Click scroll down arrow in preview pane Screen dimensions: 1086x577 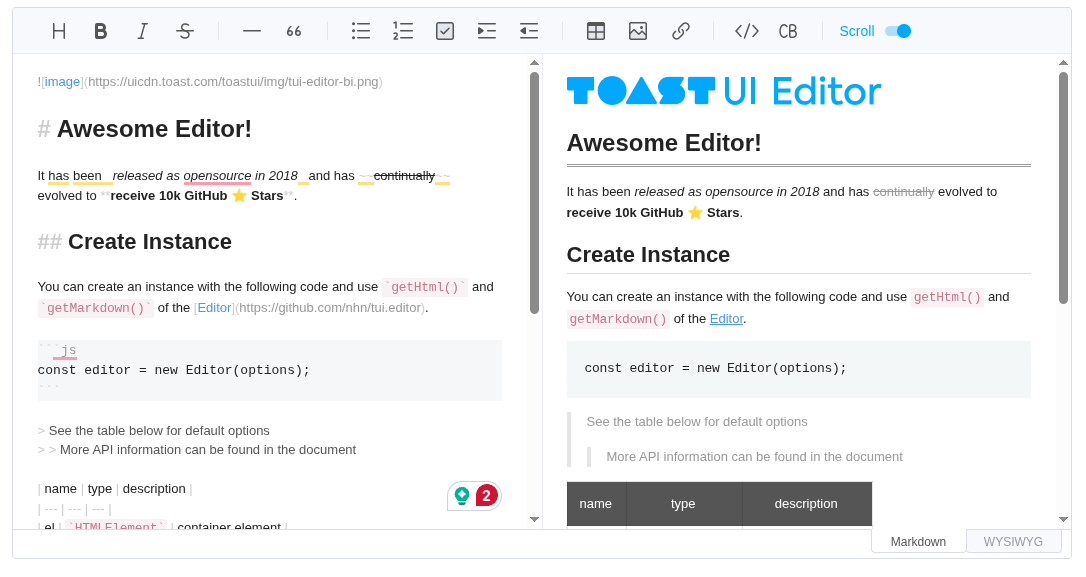click(x=1063, y=519)
